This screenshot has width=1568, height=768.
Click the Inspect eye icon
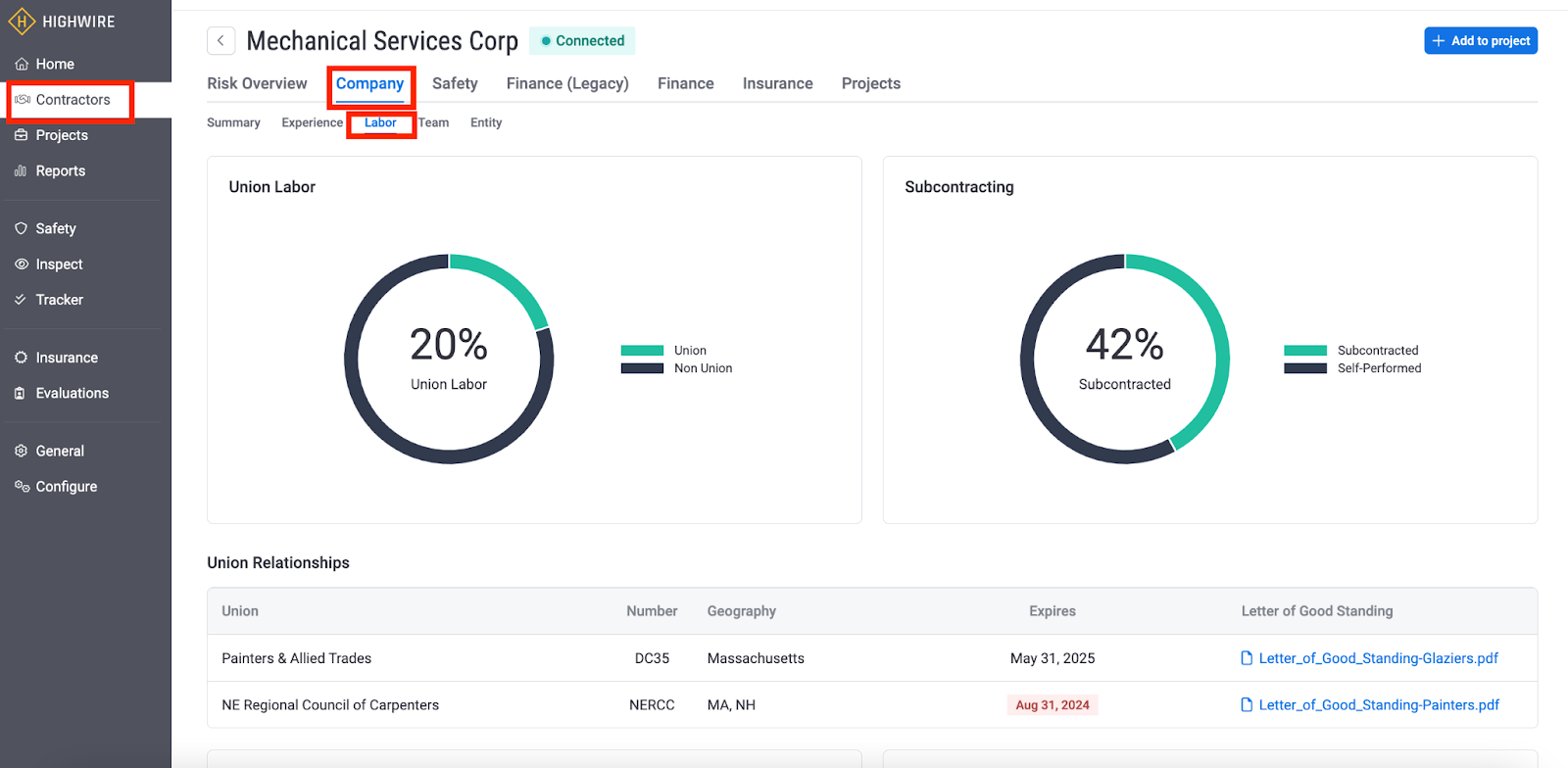click(22, 264)
